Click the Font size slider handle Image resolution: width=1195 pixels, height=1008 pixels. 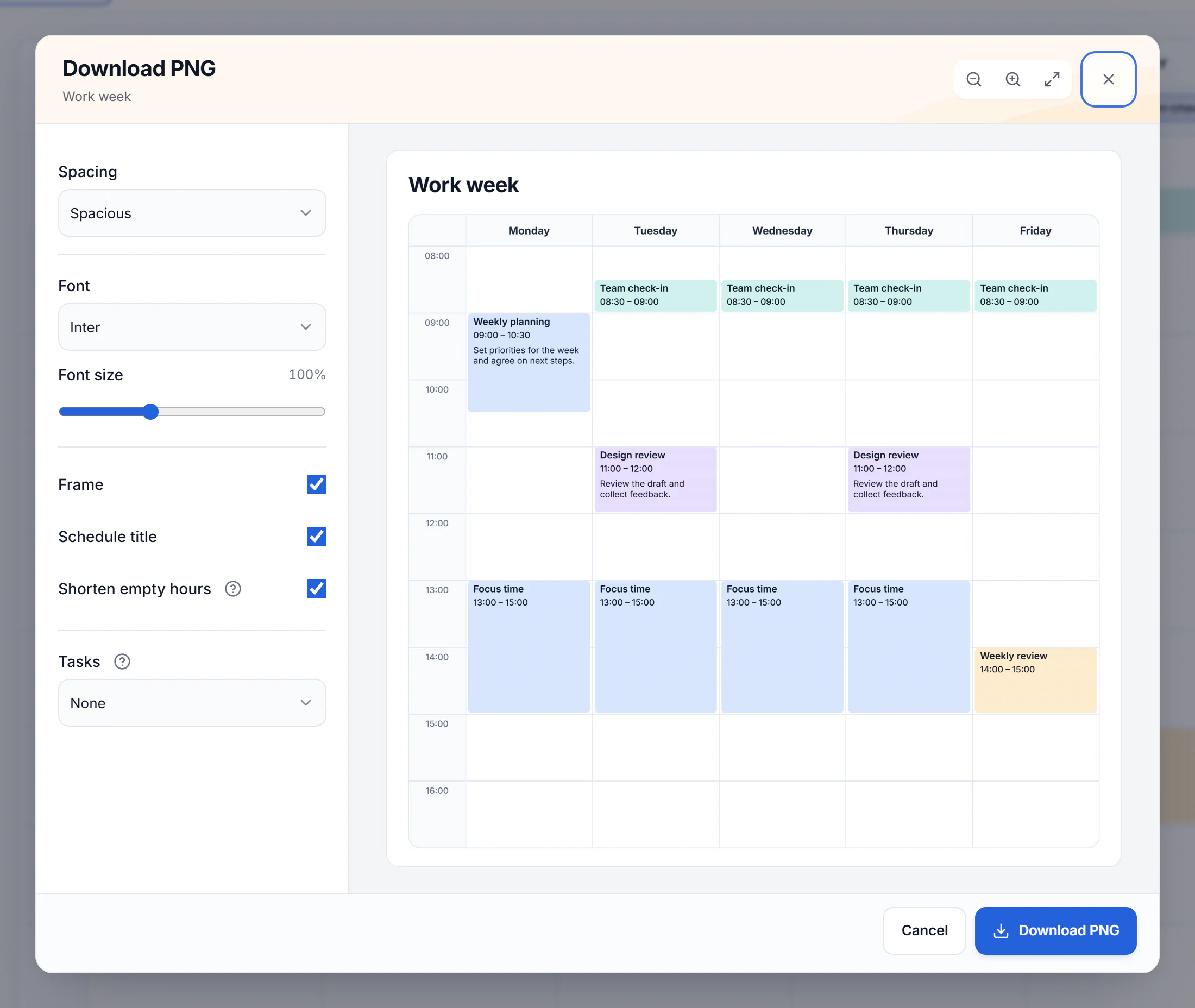pyautogui.click(x=150, y=412)
